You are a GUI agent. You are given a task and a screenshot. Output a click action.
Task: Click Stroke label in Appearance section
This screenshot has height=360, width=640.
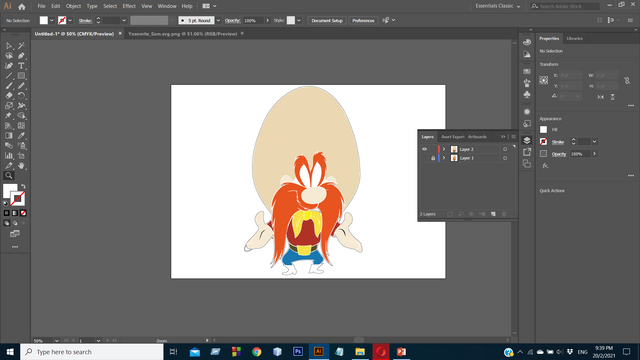point(558,142)
